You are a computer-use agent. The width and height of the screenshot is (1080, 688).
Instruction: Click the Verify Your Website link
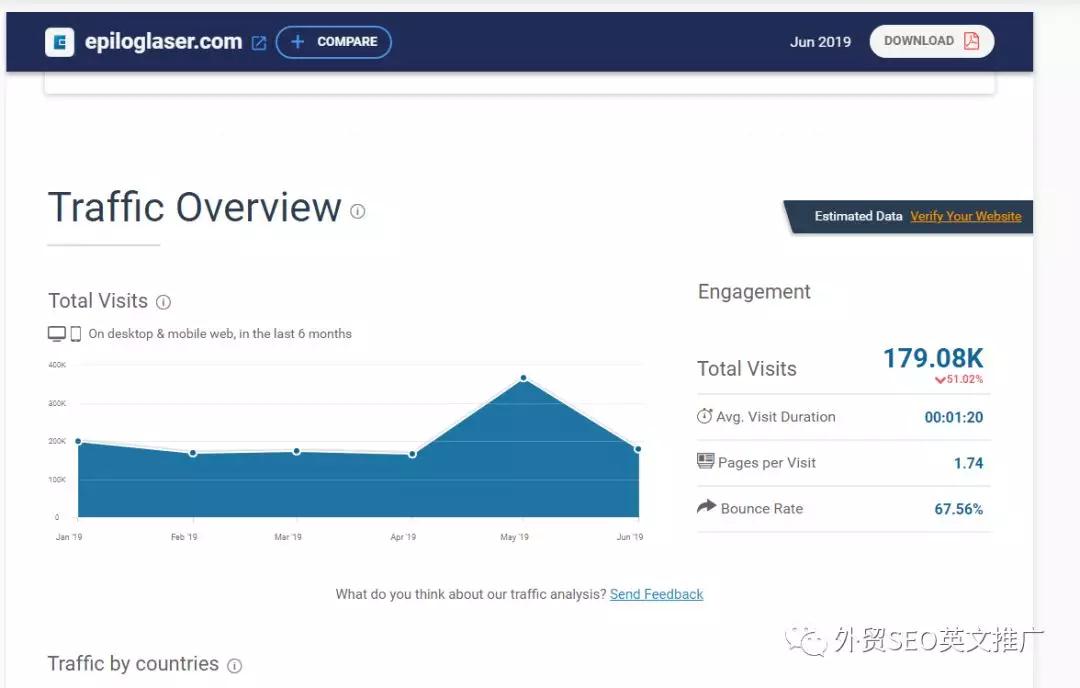(965, 216)
